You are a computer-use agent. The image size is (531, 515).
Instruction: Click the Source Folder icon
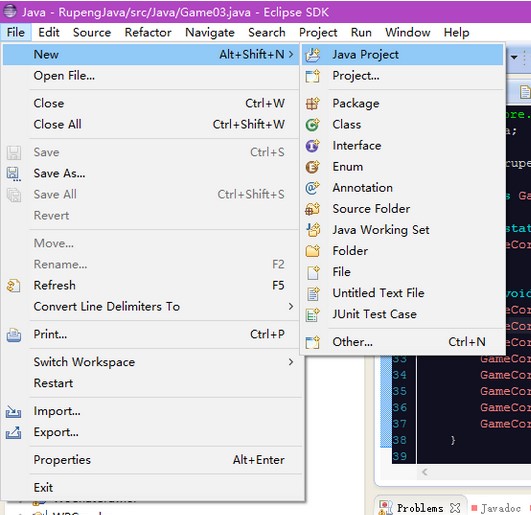tap(313, 209)
